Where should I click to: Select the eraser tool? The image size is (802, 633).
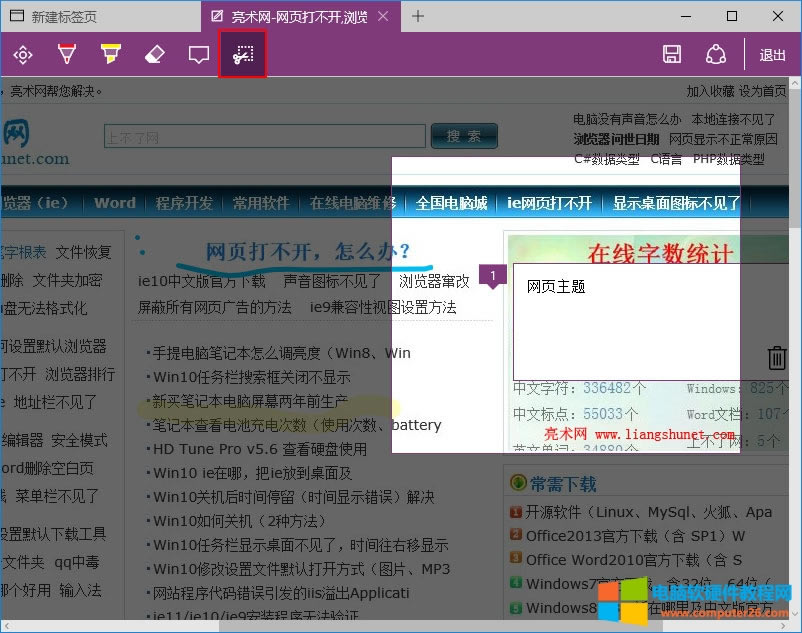tap(155, 55)
